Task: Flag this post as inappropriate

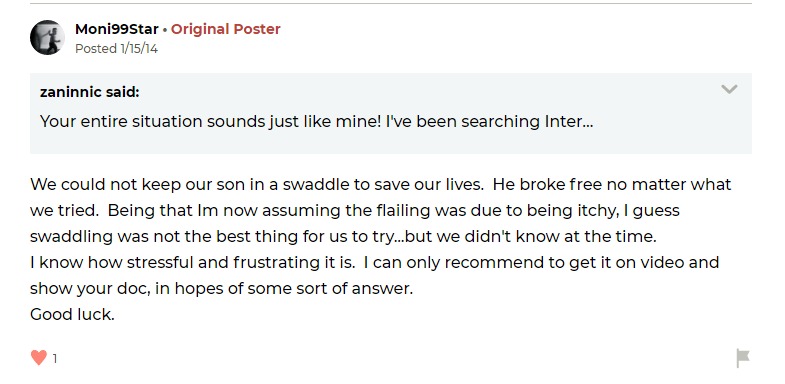Action: click(743, 358)
